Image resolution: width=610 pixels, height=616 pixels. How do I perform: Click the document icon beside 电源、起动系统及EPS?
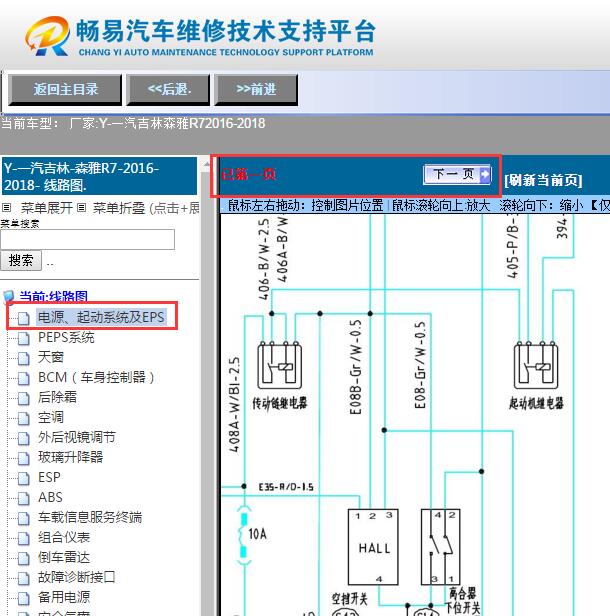pos(24,318)
